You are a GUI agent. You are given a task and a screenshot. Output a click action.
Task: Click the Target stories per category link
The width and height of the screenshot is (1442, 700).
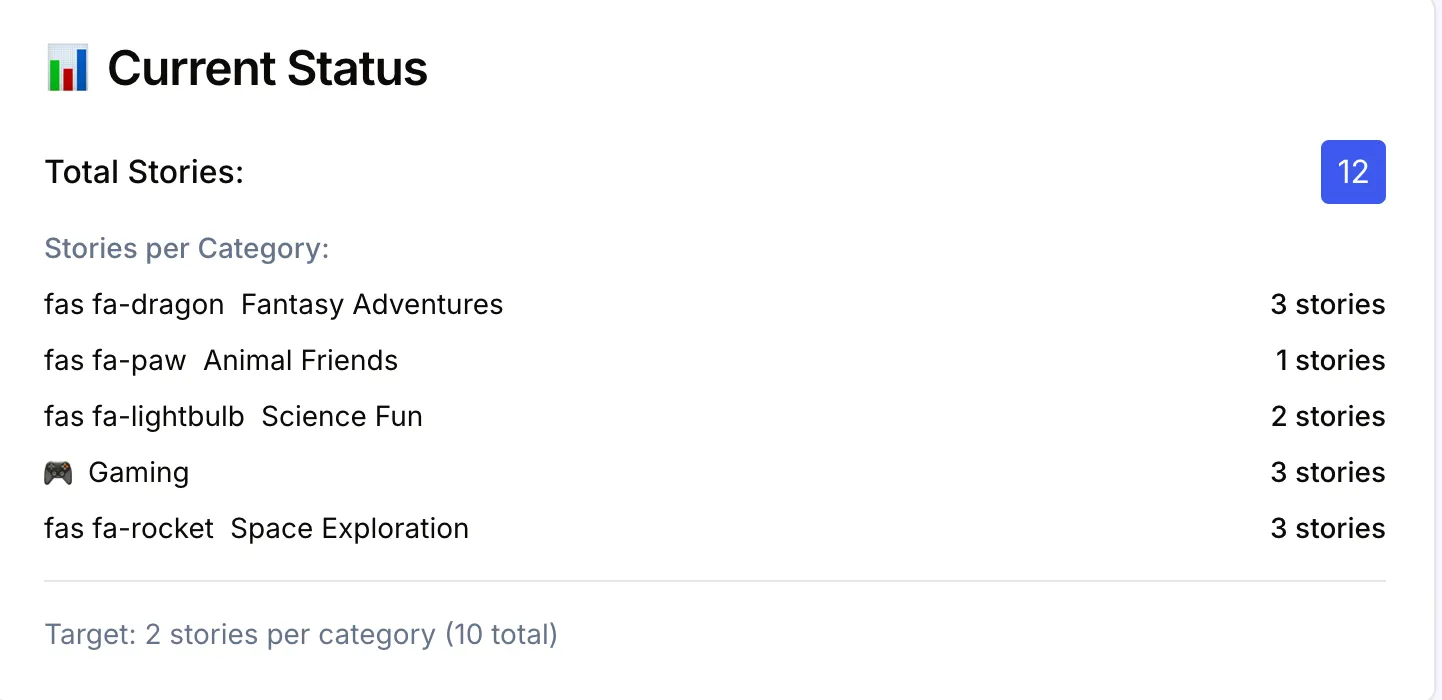coord(300,634)
